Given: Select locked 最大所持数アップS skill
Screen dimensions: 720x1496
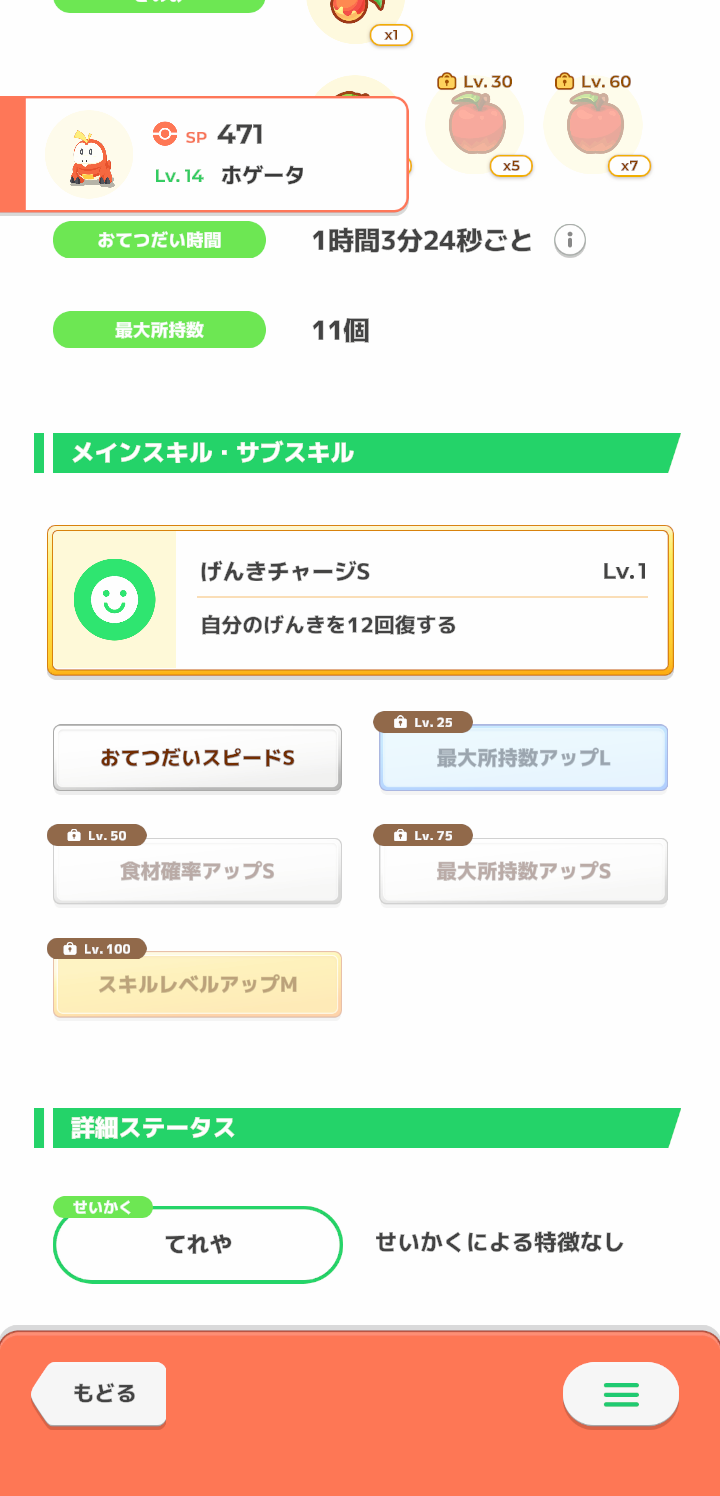Looking at the screenshot, I should click(x=523, y=871).
